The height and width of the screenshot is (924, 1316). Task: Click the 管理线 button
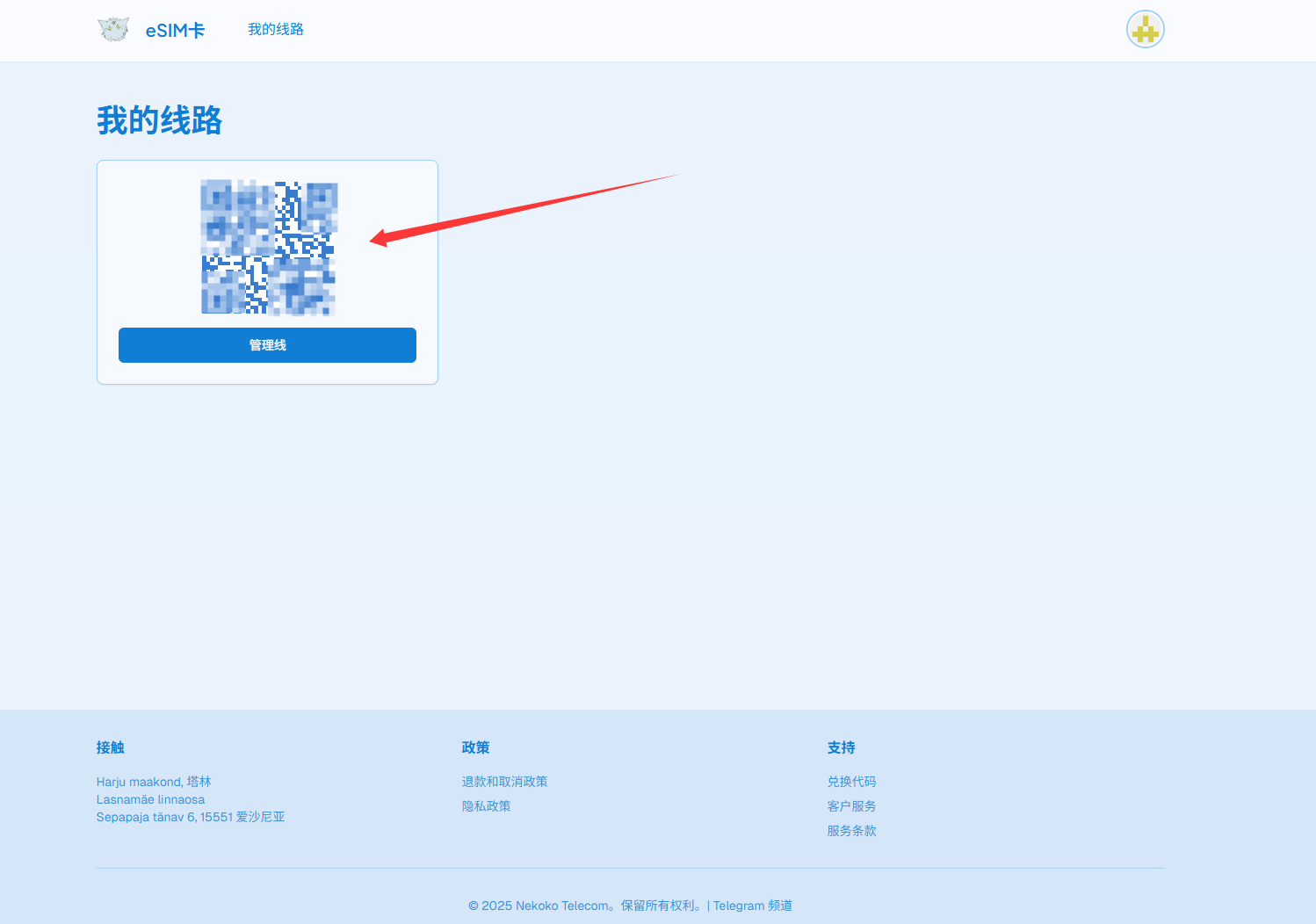point(267,345)
